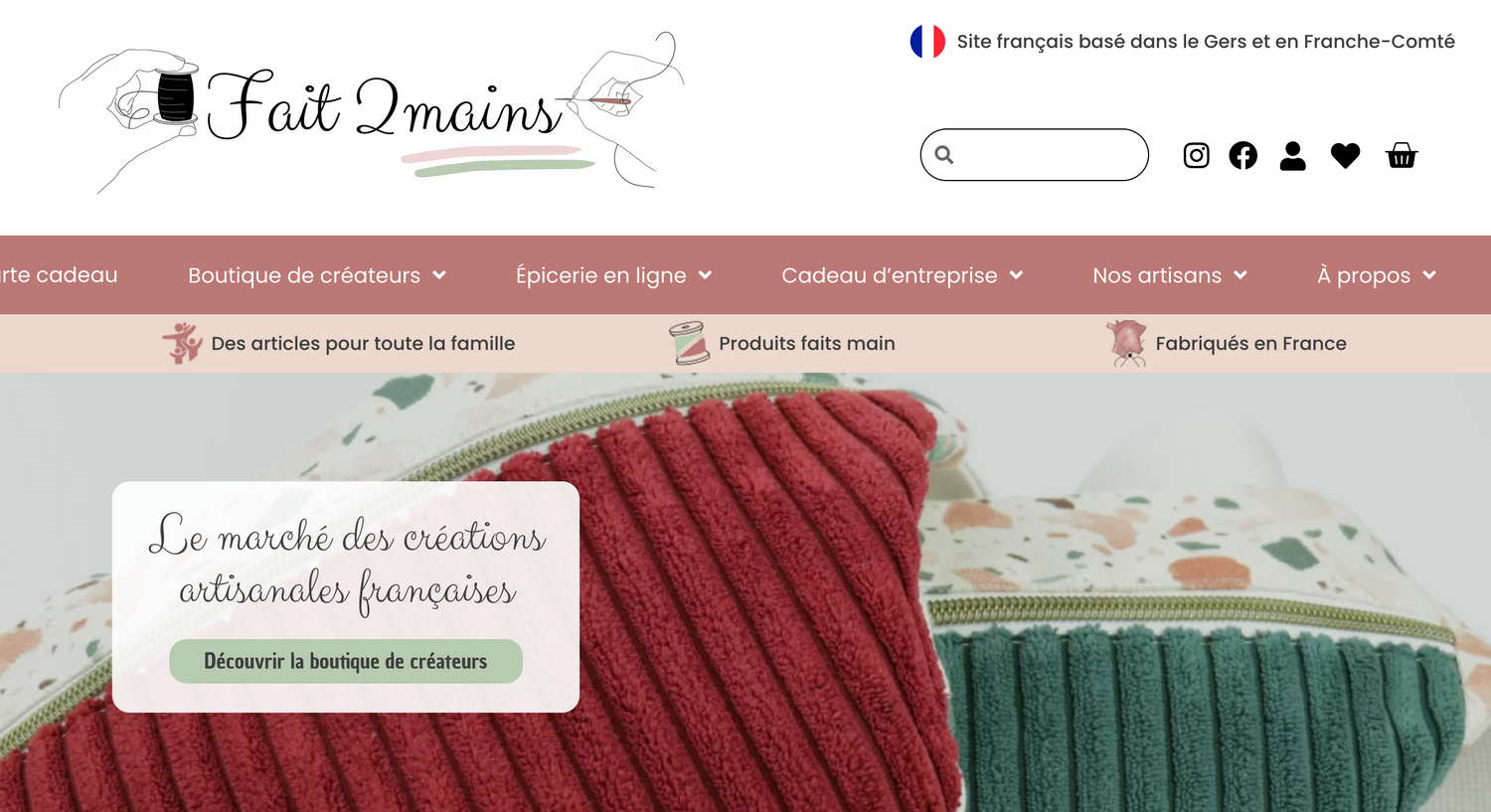Click the search magnifier icon
The width and height of the screenshot is (1491, 812).
pyautogui.click(x=944, y=155)
